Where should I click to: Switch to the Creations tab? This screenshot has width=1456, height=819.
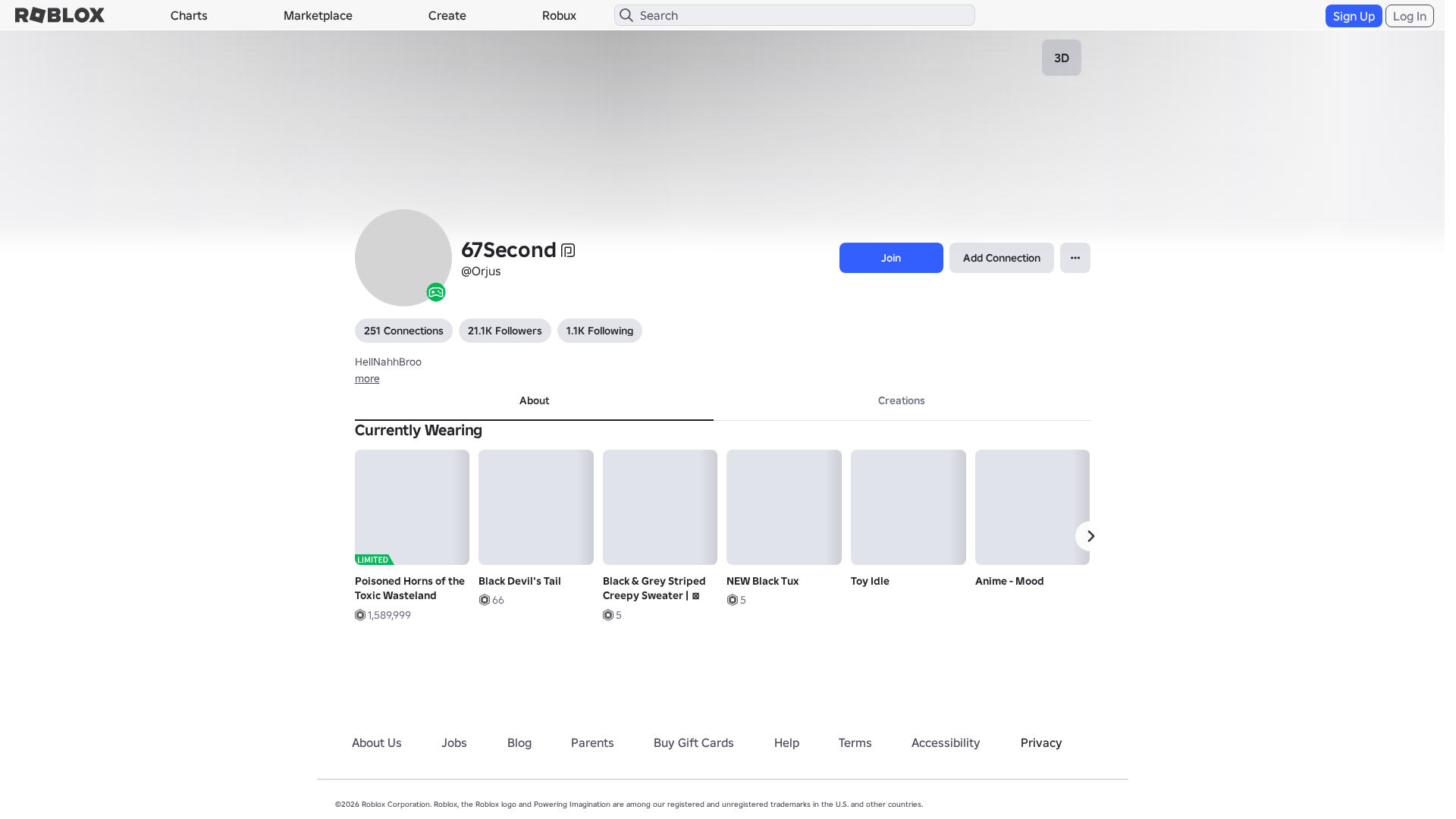point(902,400)
